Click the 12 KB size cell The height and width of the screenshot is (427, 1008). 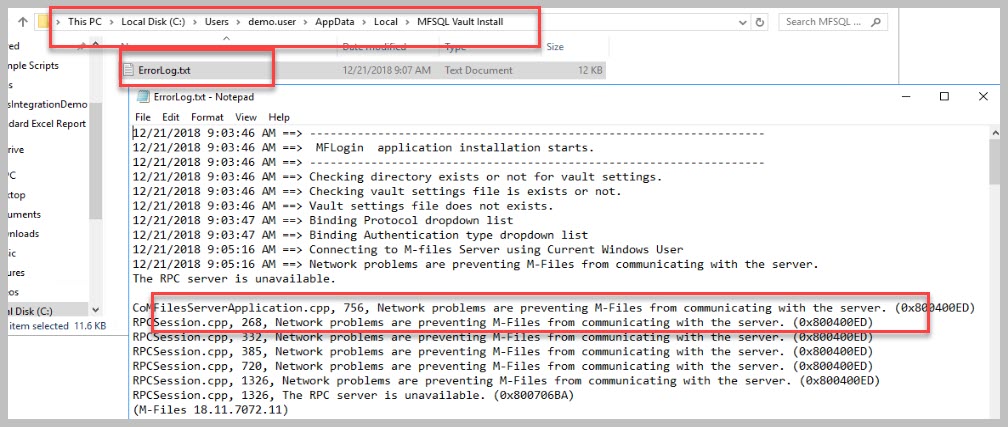tap(590, 70)
